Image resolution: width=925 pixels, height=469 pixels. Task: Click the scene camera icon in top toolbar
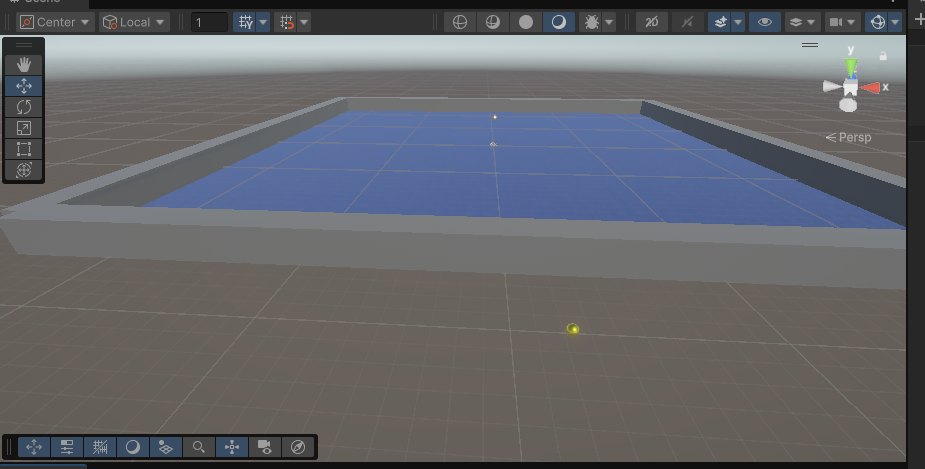coord(836,22)
